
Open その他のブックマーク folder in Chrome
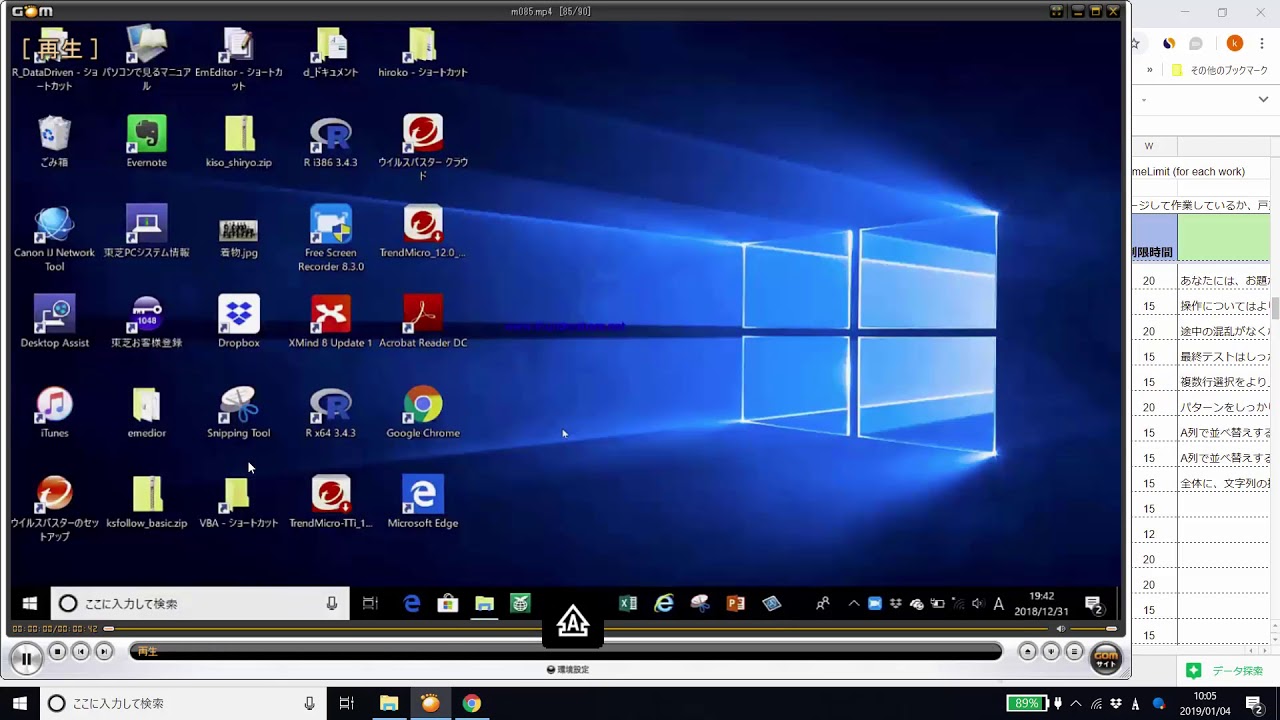[x=1220, y=71]
